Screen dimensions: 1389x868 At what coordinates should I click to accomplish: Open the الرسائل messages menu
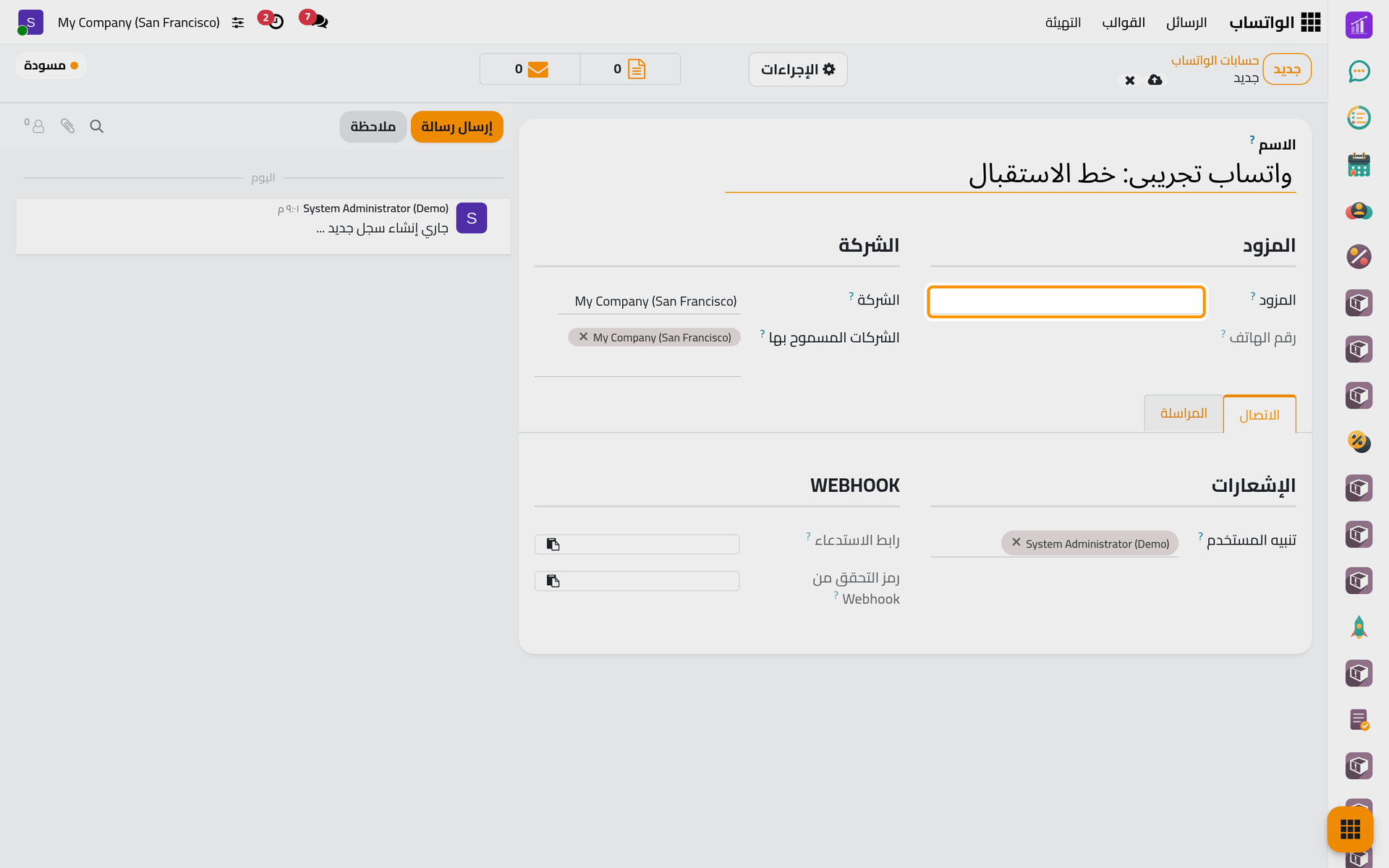coord(1186,22)
